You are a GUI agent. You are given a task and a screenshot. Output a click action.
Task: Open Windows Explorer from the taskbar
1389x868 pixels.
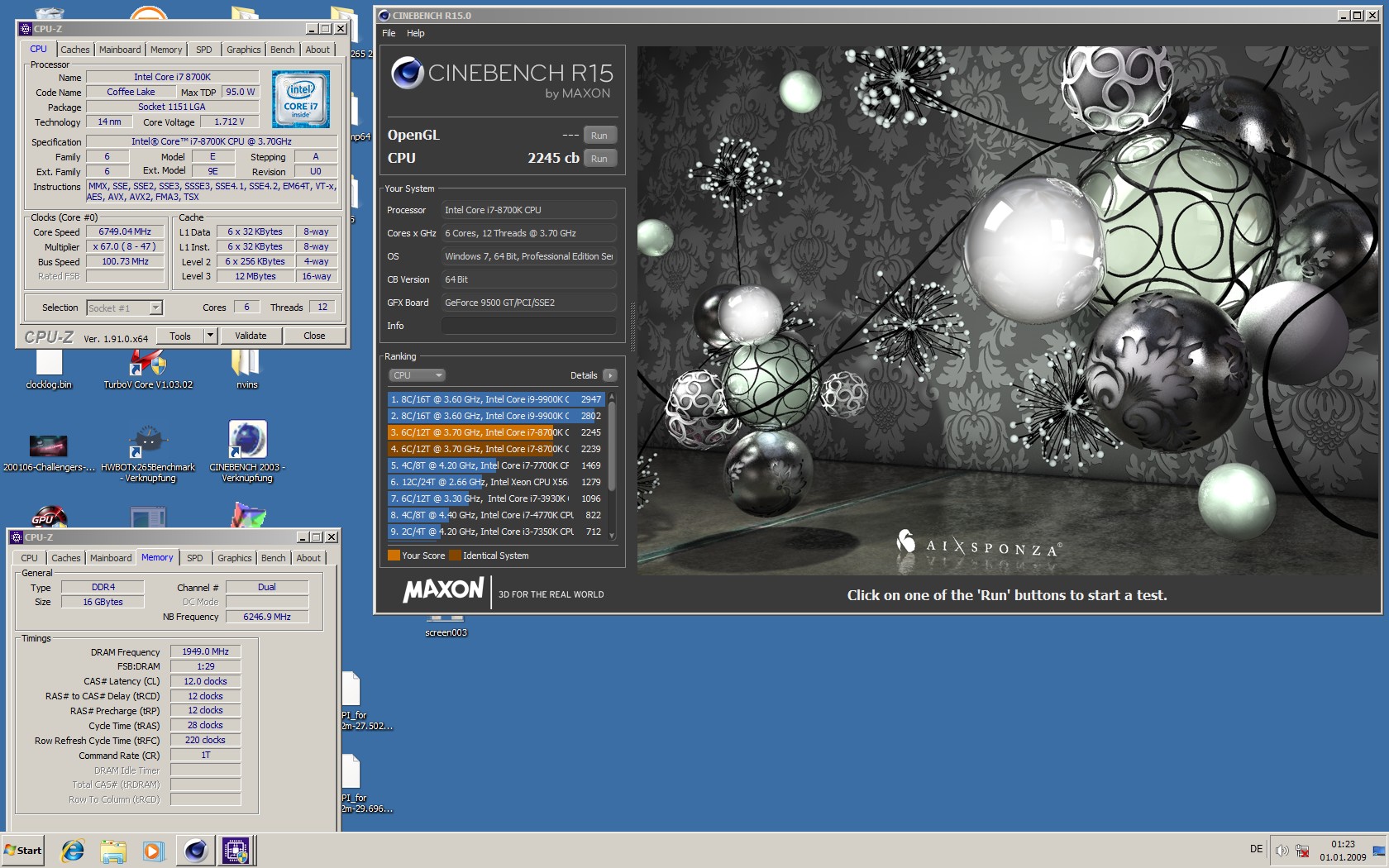pyautogui.click(x=113, y=850)
